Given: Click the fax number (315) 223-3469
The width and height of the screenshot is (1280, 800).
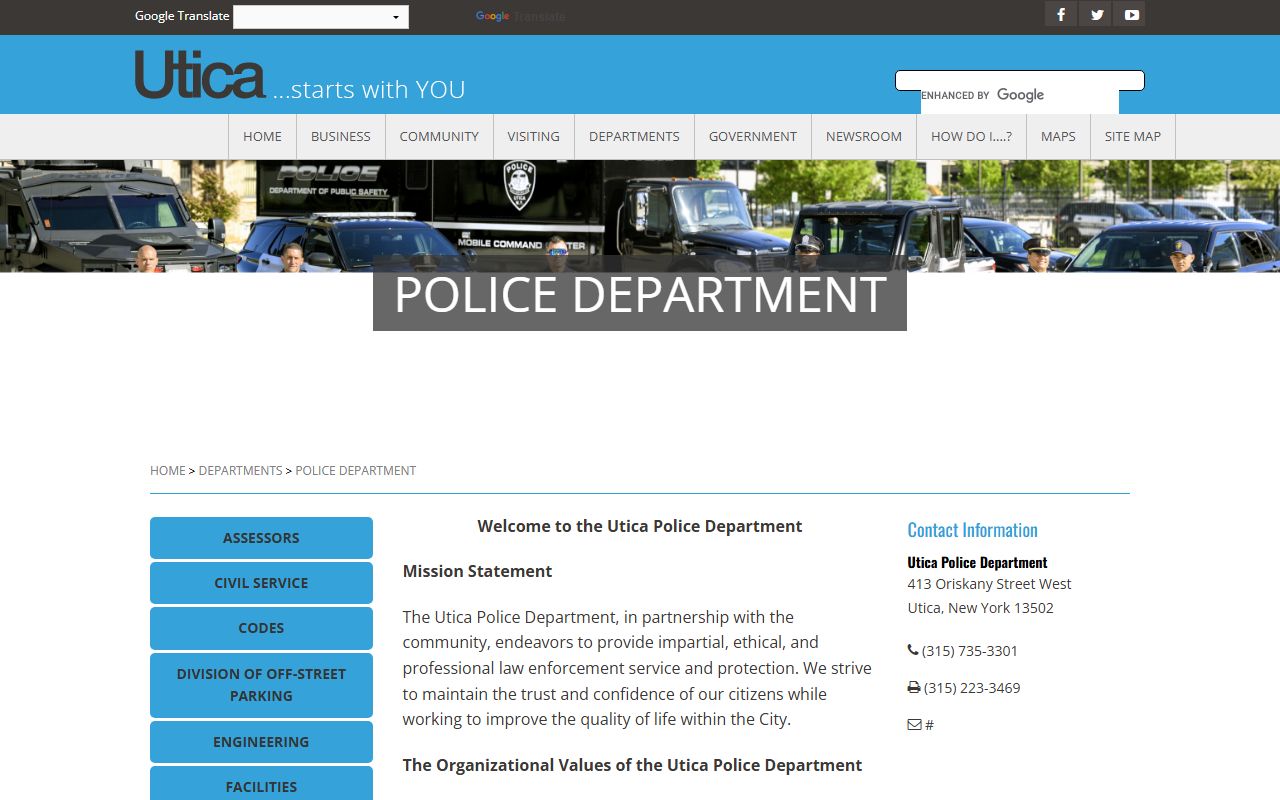Looking at the screenshot, I should (x=972, y=688).
